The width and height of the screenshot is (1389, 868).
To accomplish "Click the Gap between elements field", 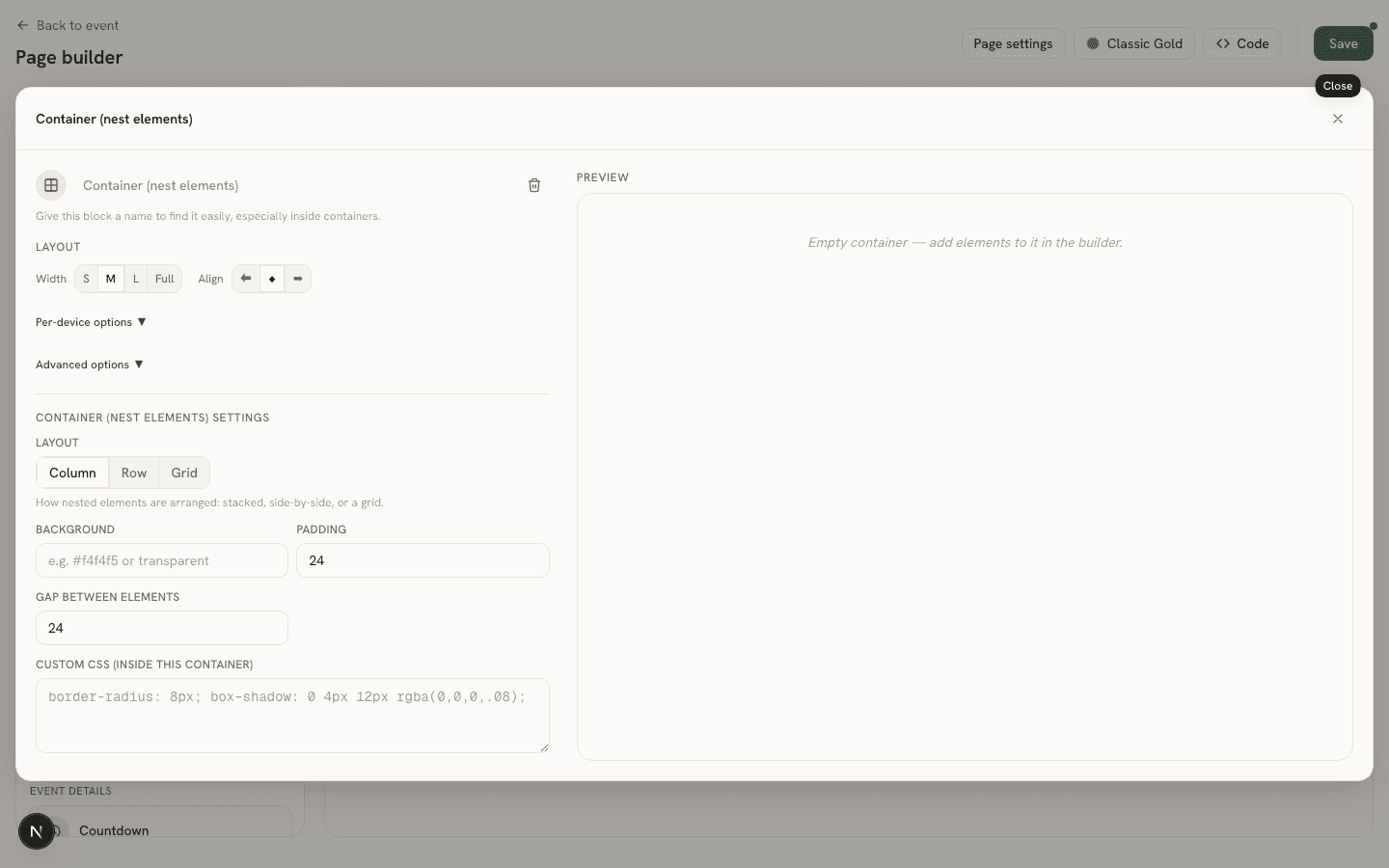I will 162,628.
